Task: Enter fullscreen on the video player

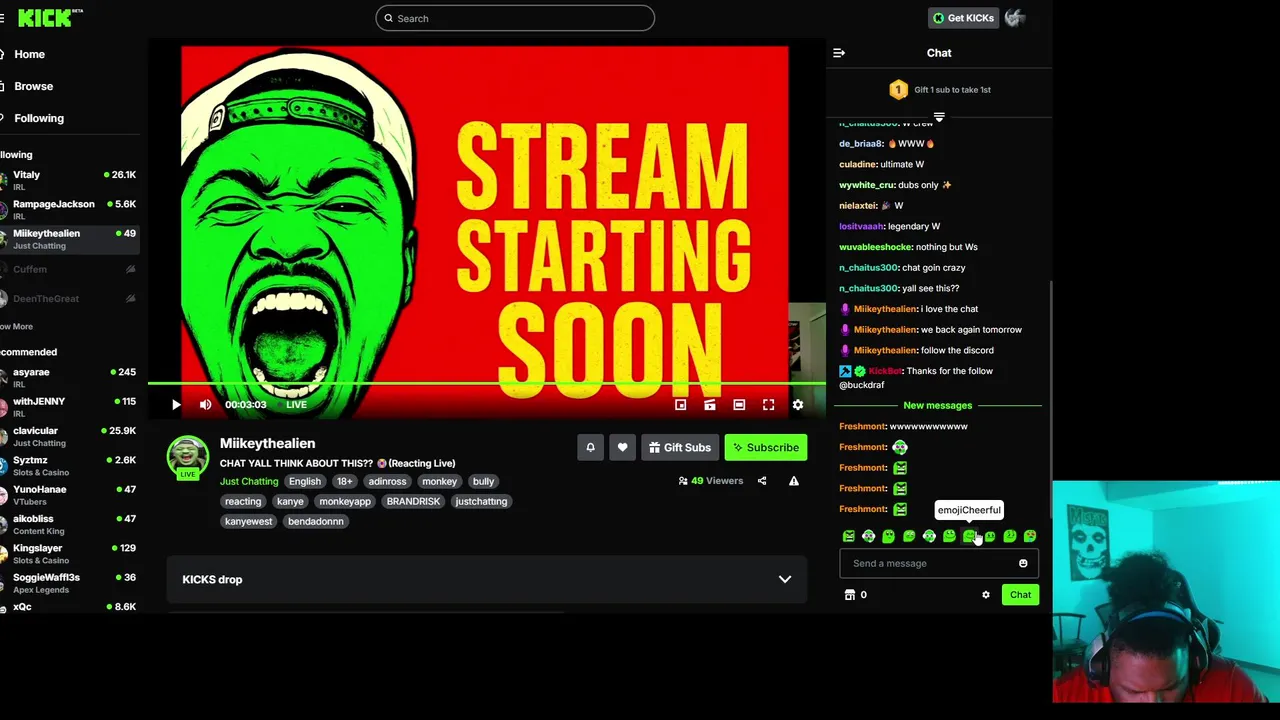Action: click(768, 404)
